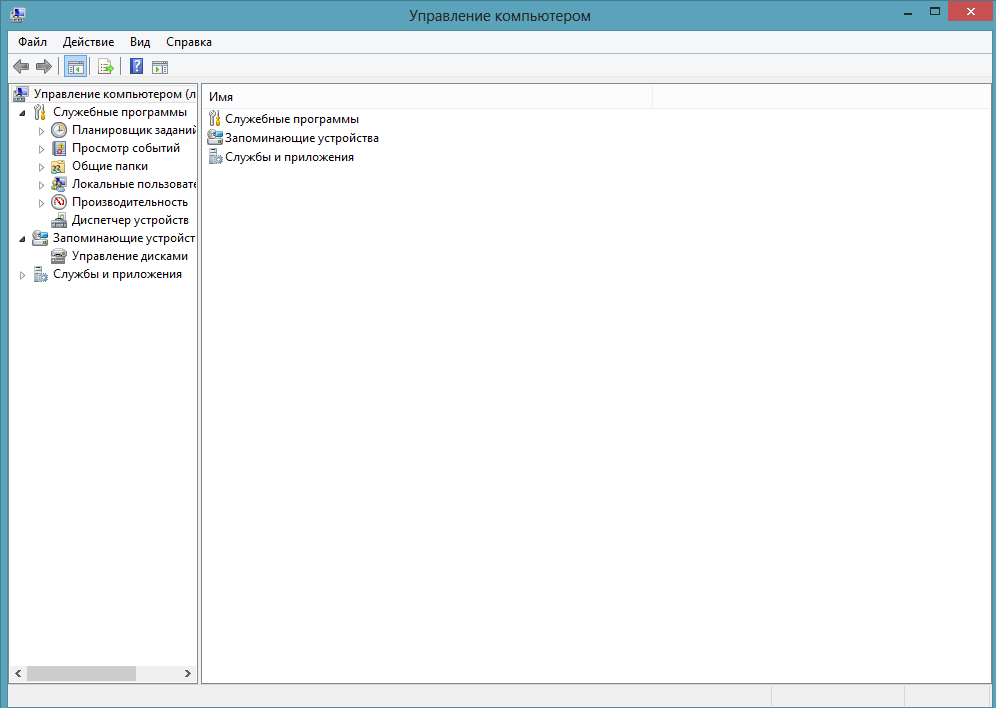Screen dimensions: 996x708
Task: Click the Forward arrow toolbar button
Action: tap(44, 66)
